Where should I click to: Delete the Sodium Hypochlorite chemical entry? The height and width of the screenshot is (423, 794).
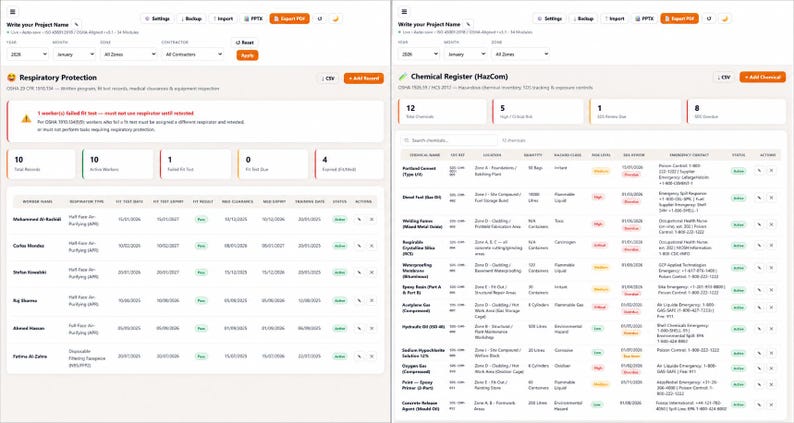pyautogui.click(x=771, y=353)
